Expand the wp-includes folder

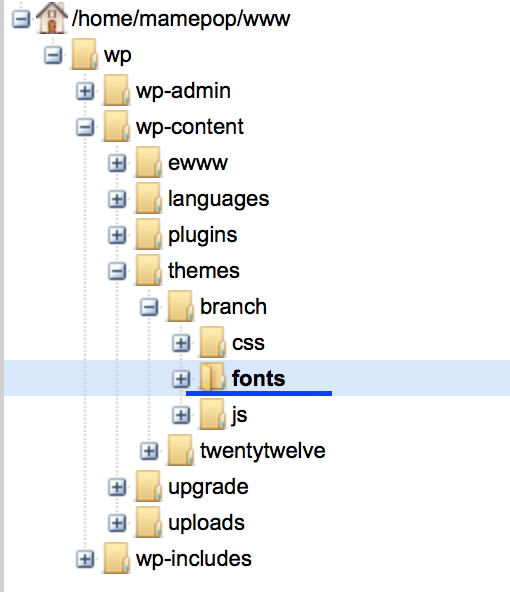coord(85,559)
